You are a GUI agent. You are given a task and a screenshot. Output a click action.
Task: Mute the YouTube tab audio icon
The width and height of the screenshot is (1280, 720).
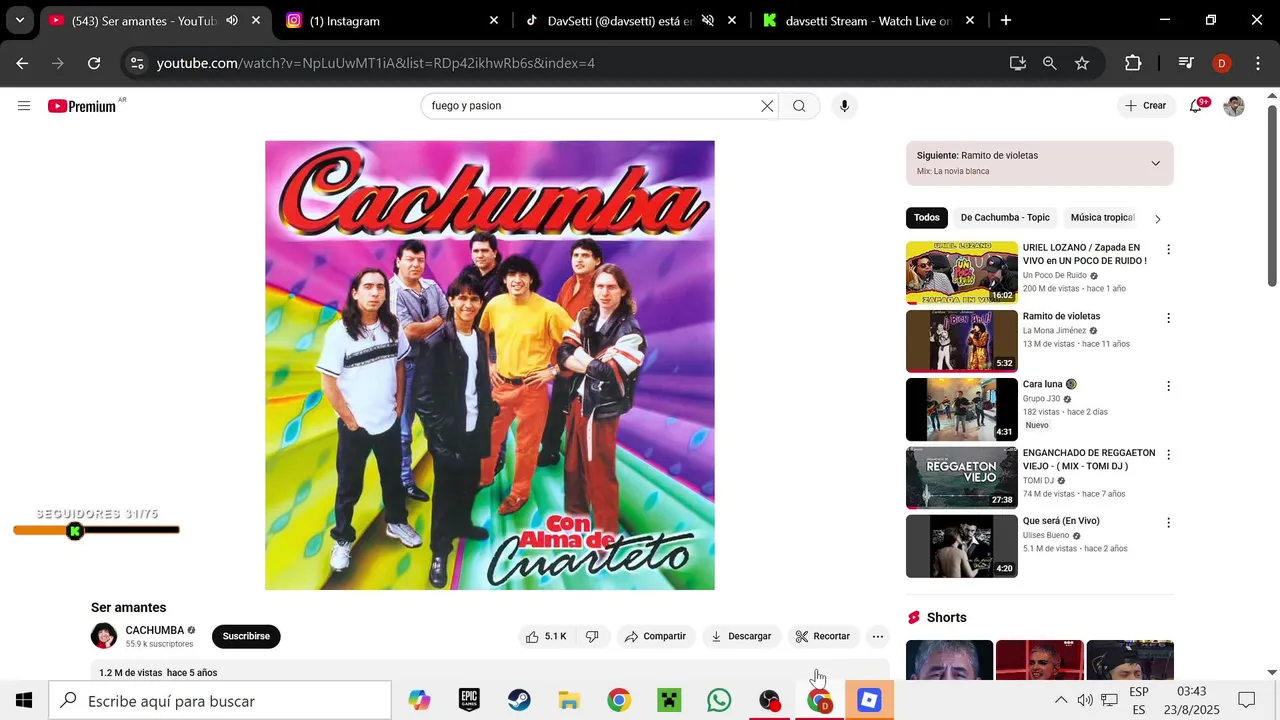pos(232,20)
